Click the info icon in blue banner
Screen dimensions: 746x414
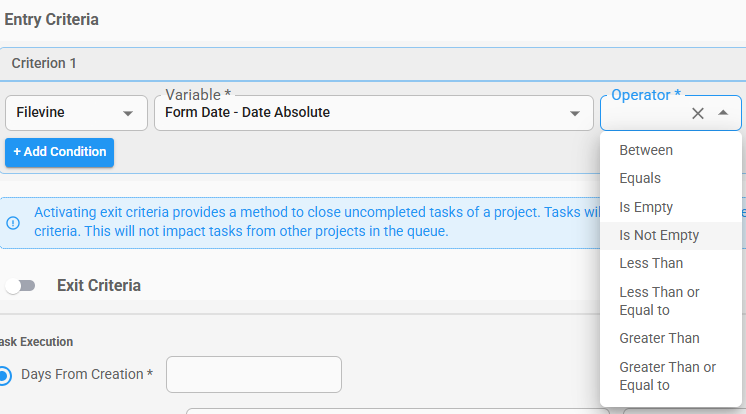coord(13,222)
